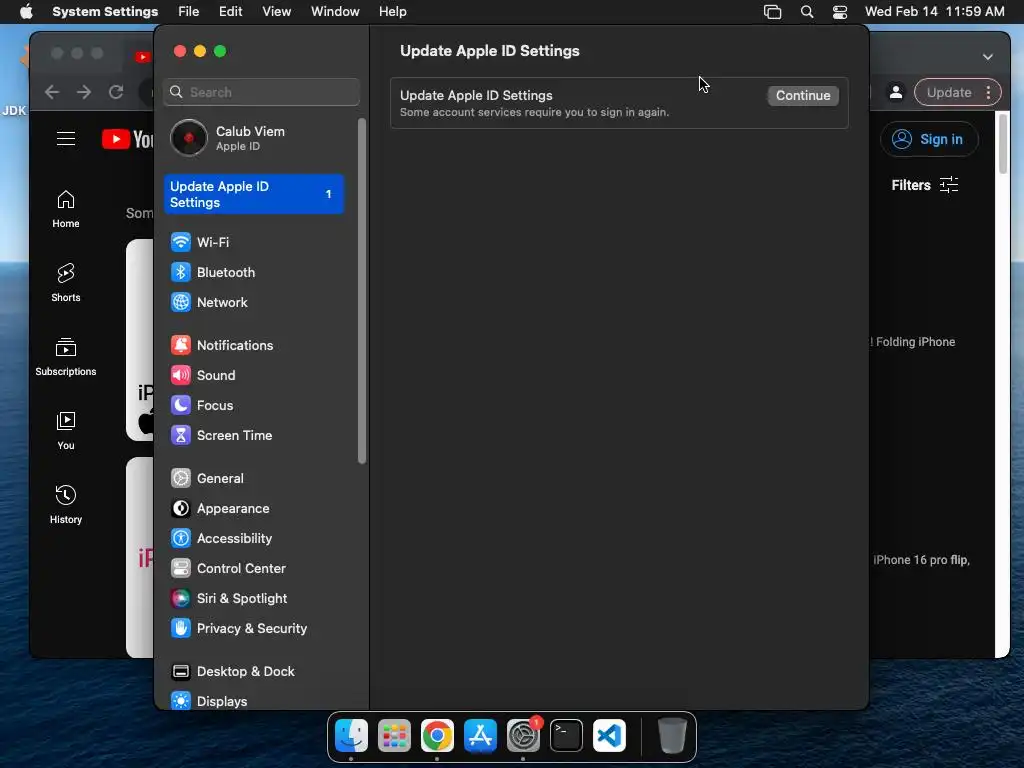Open YouTube Shorts
1024x768 pixels.
click(66, 283)
